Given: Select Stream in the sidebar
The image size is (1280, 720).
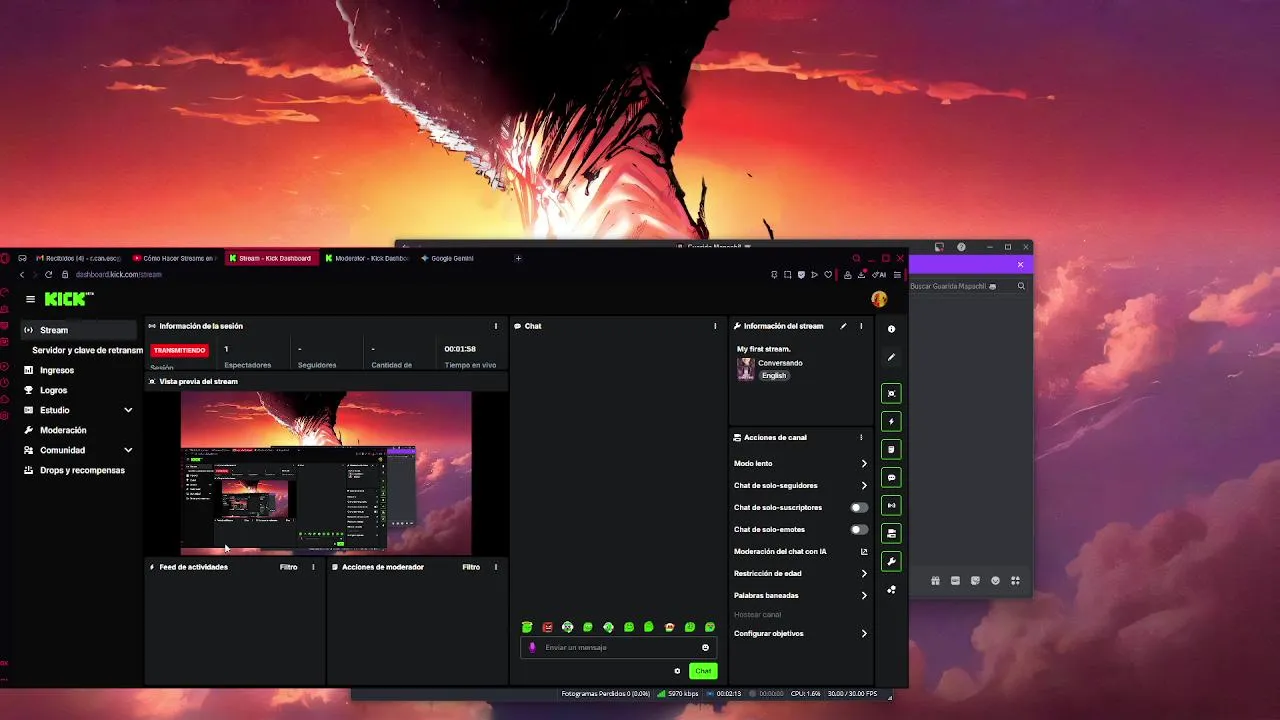Looking at the screenshot, I should 80,330.
